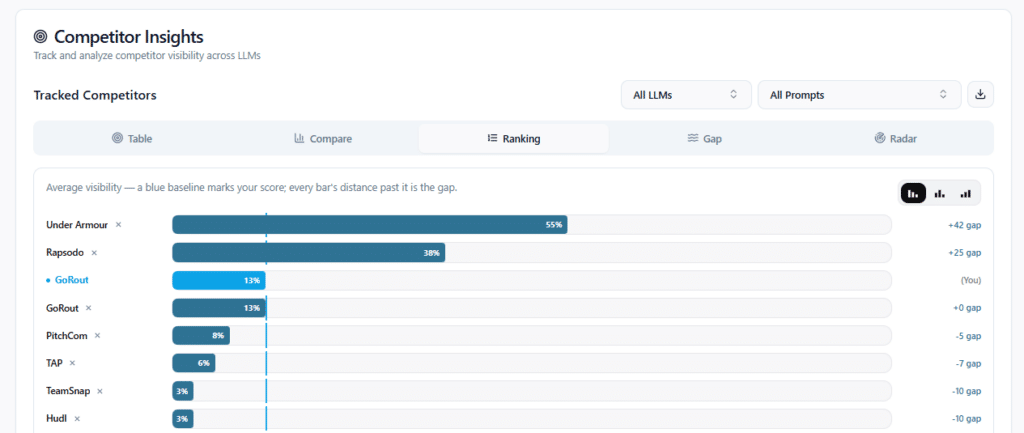Click the Rapsodo 38% visibility bar
The width and height of the screenshot is (1024, 433).
coord(308,252)
